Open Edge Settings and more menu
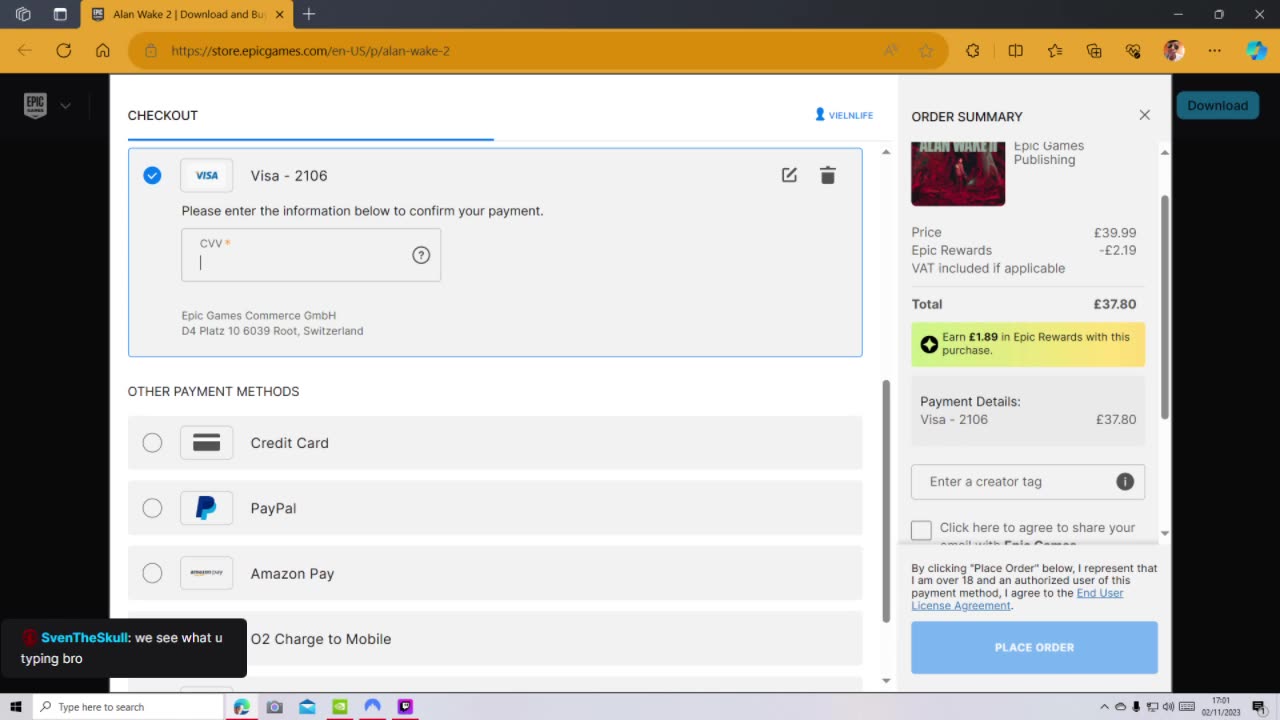 (x=1215, y=50)
